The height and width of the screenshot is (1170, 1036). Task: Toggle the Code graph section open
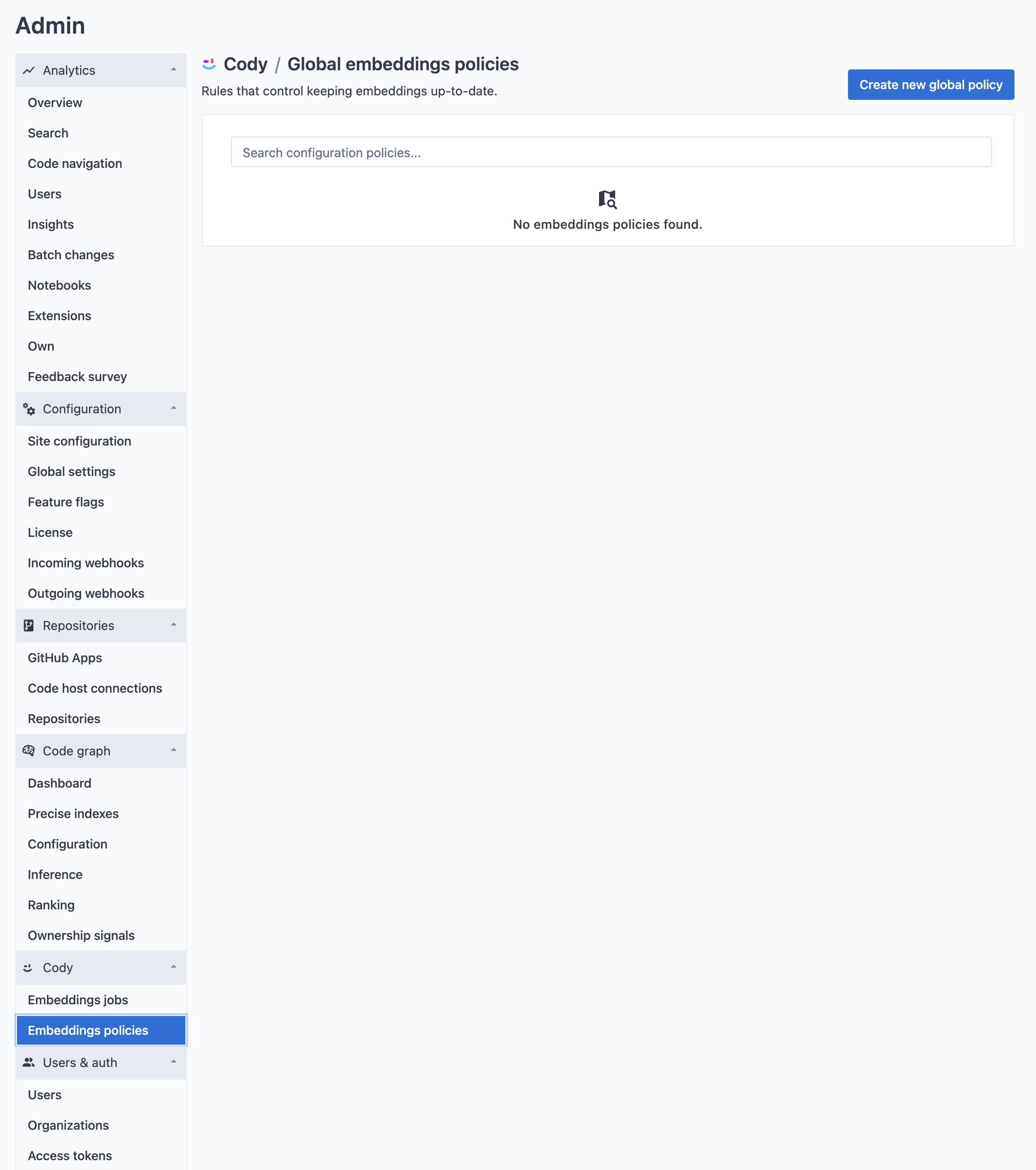pyautogui.click(x=100, y=751)
